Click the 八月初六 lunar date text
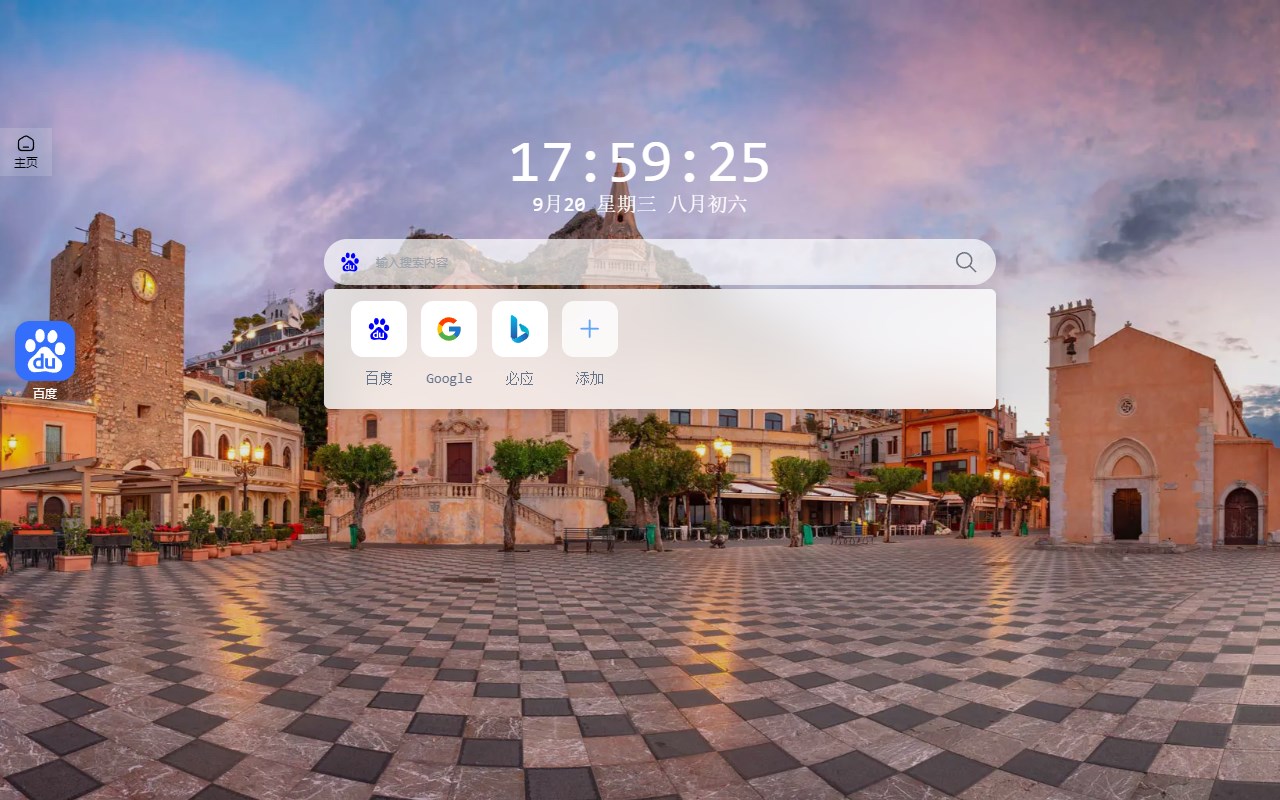 tap(708, 204)
